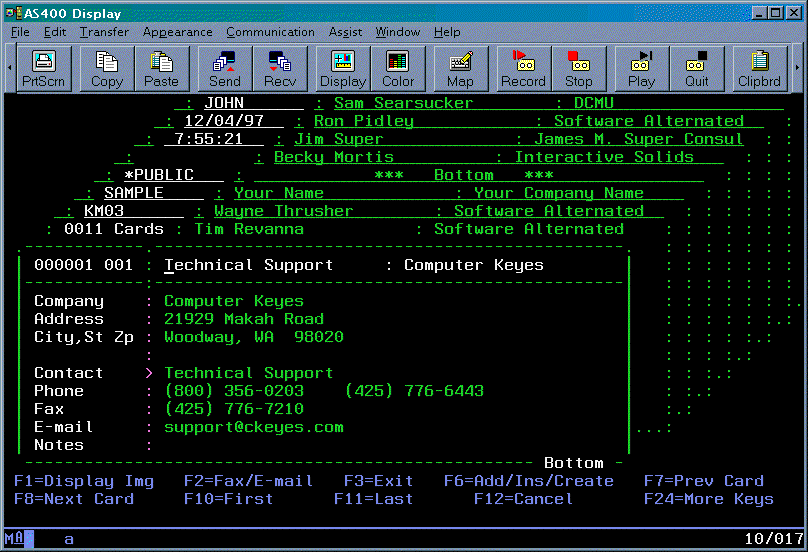Viewport: 808px width, 552px height.
Task: Click the Technical Support name input field
Action: tap(248, 265)
